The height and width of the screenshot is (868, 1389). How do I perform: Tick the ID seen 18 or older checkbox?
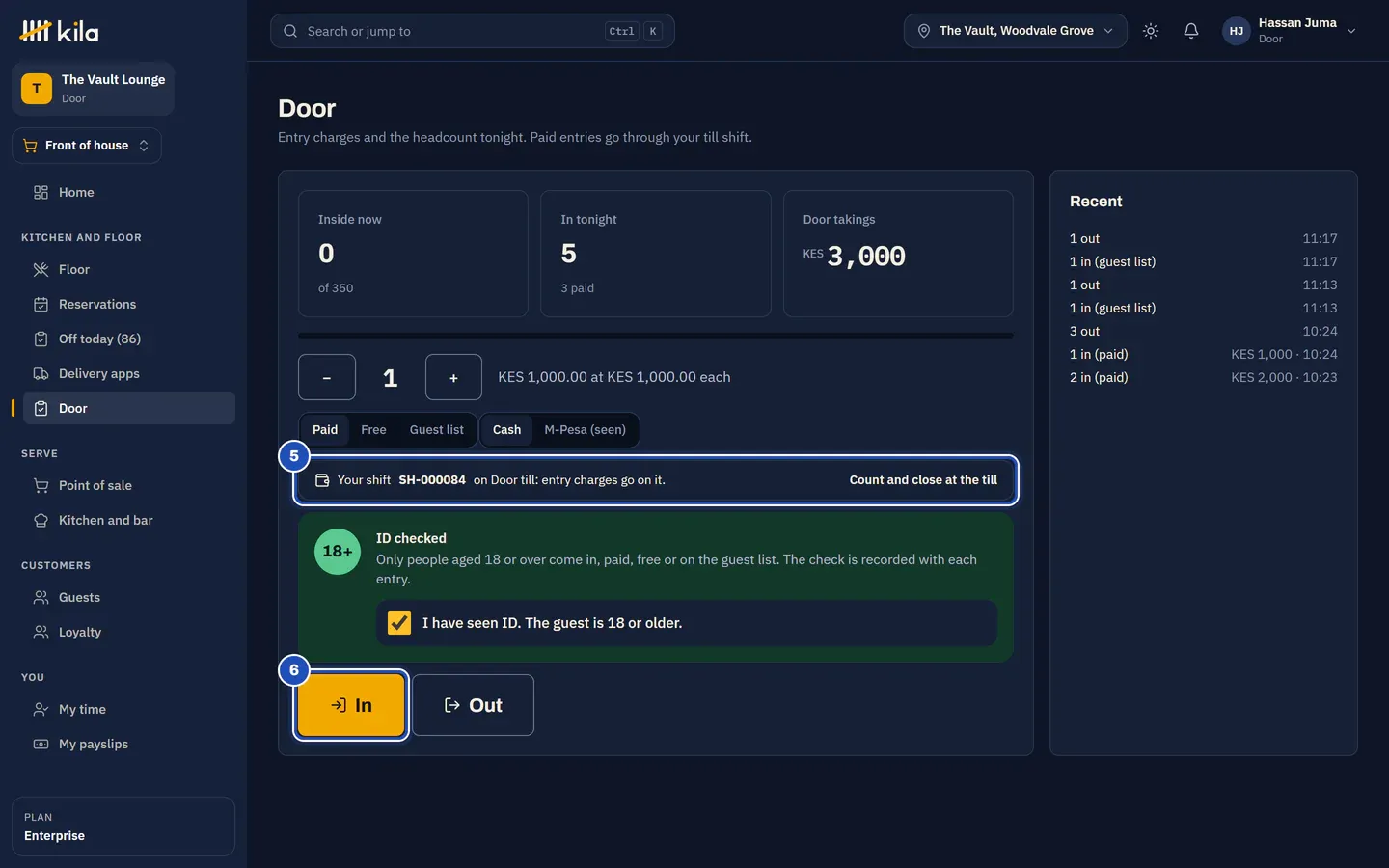(399, 623)
